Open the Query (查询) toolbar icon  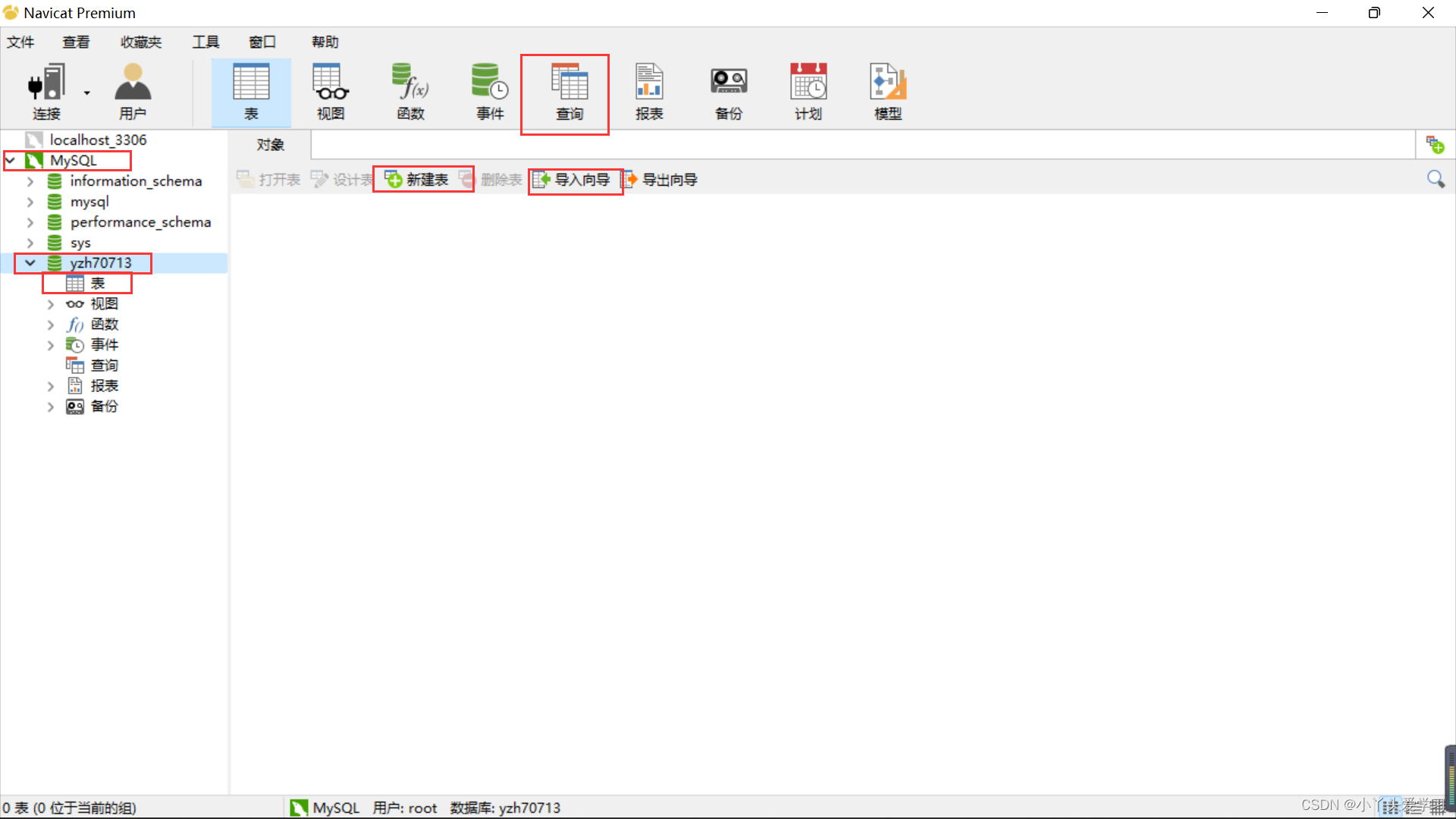point(570,93)
